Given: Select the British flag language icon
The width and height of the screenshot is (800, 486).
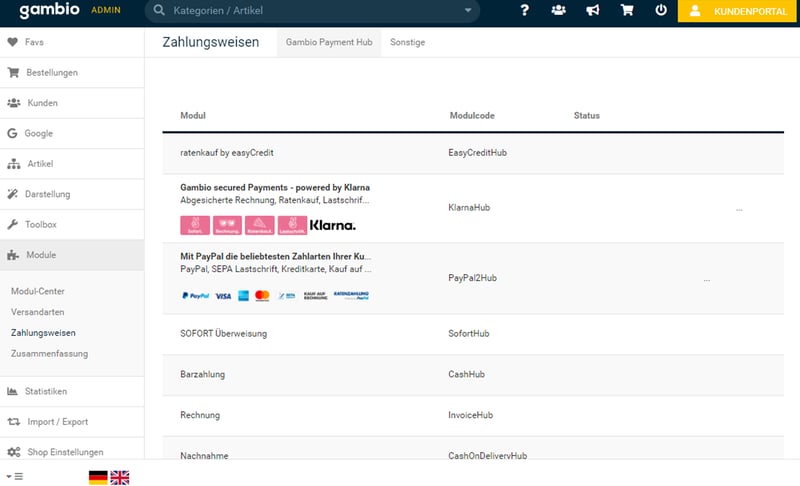Looking at the screenshot, I should 120,477.
